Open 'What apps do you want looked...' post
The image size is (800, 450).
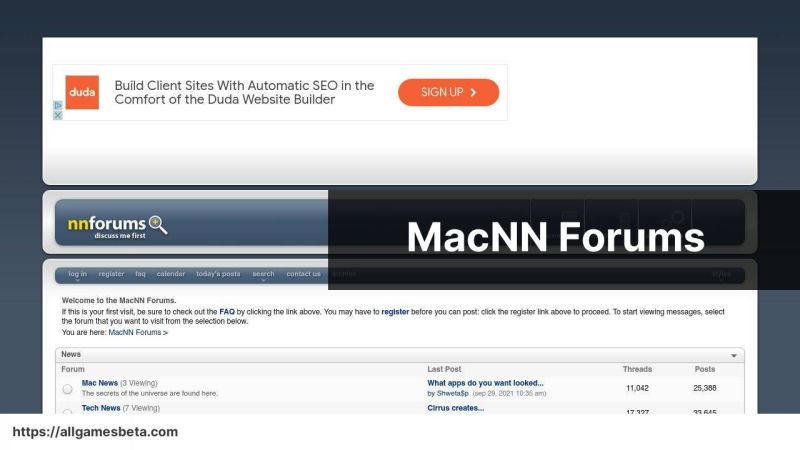(x=485, y=383)
